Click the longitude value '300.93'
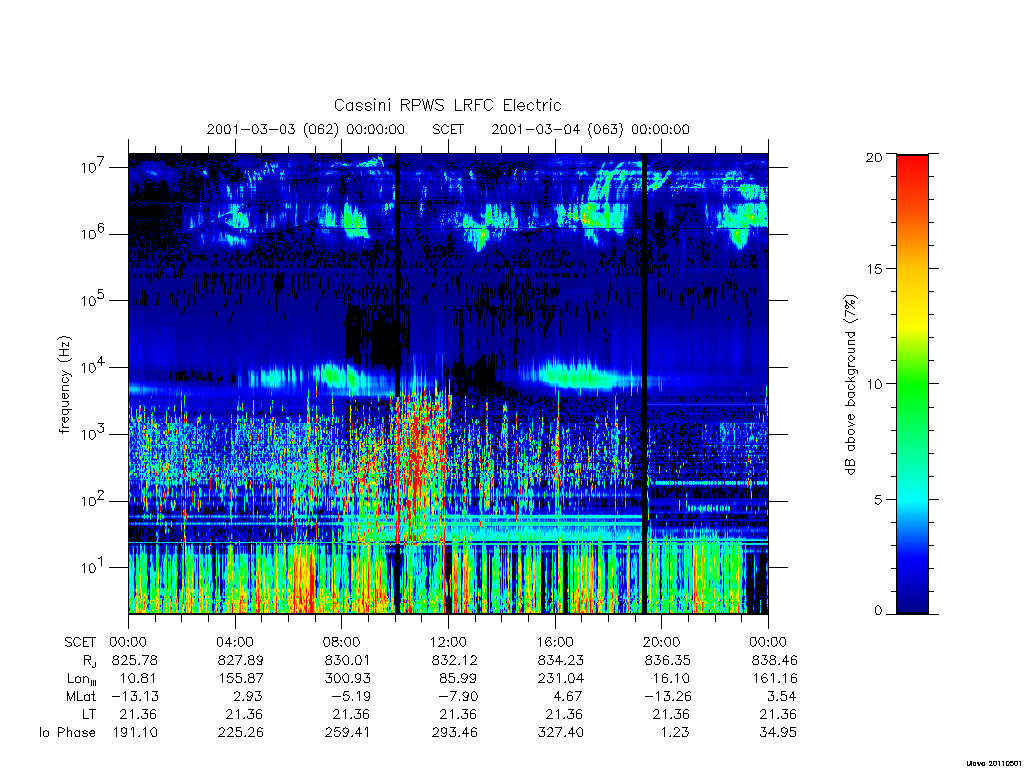 click(x=347, y=679)
